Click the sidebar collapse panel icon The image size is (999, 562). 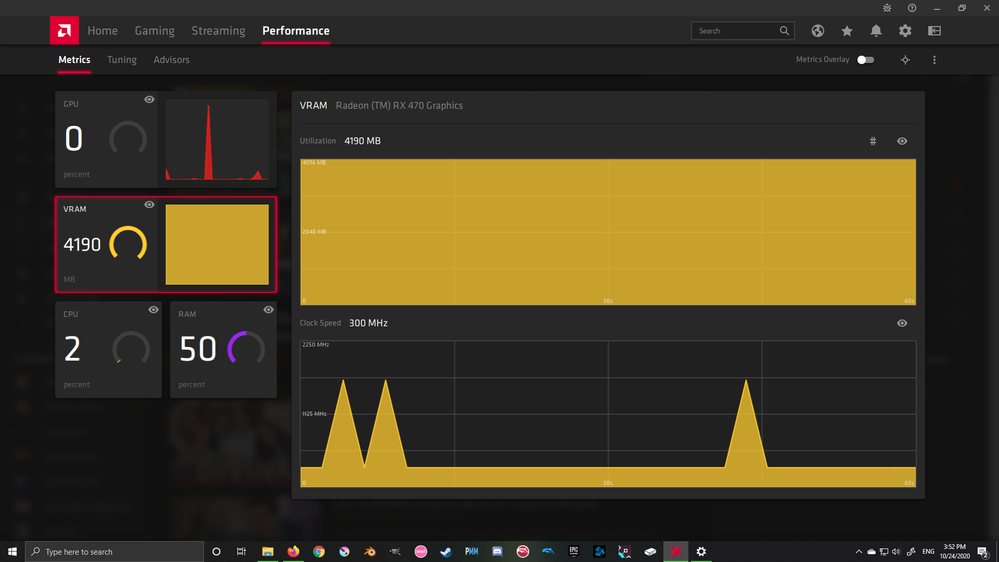934,31
